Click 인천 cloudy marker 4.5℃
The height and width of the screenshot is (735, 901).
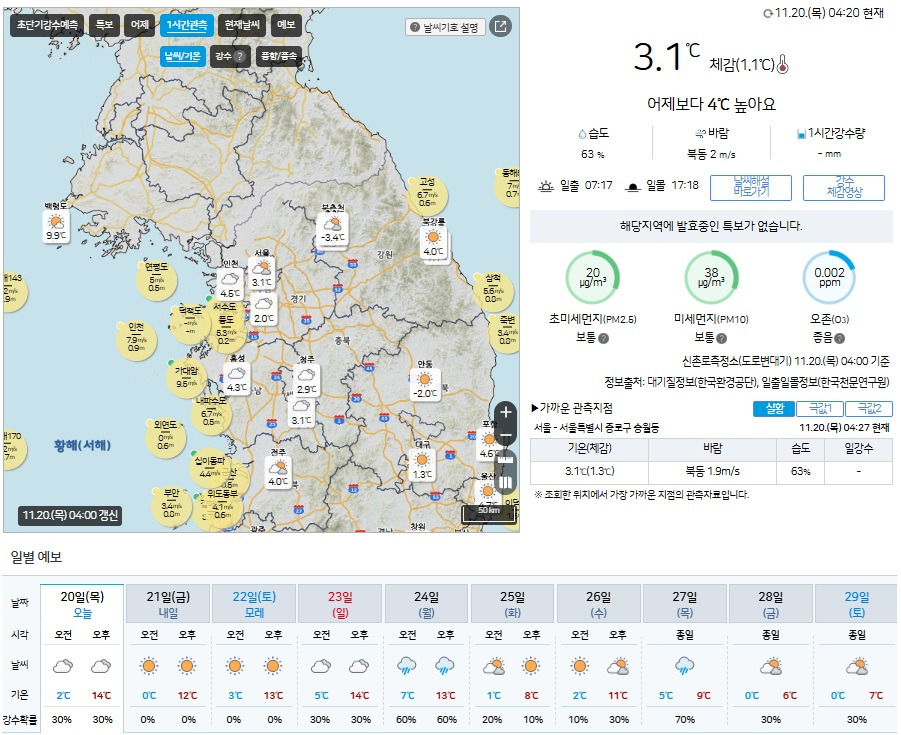[230, 284]
